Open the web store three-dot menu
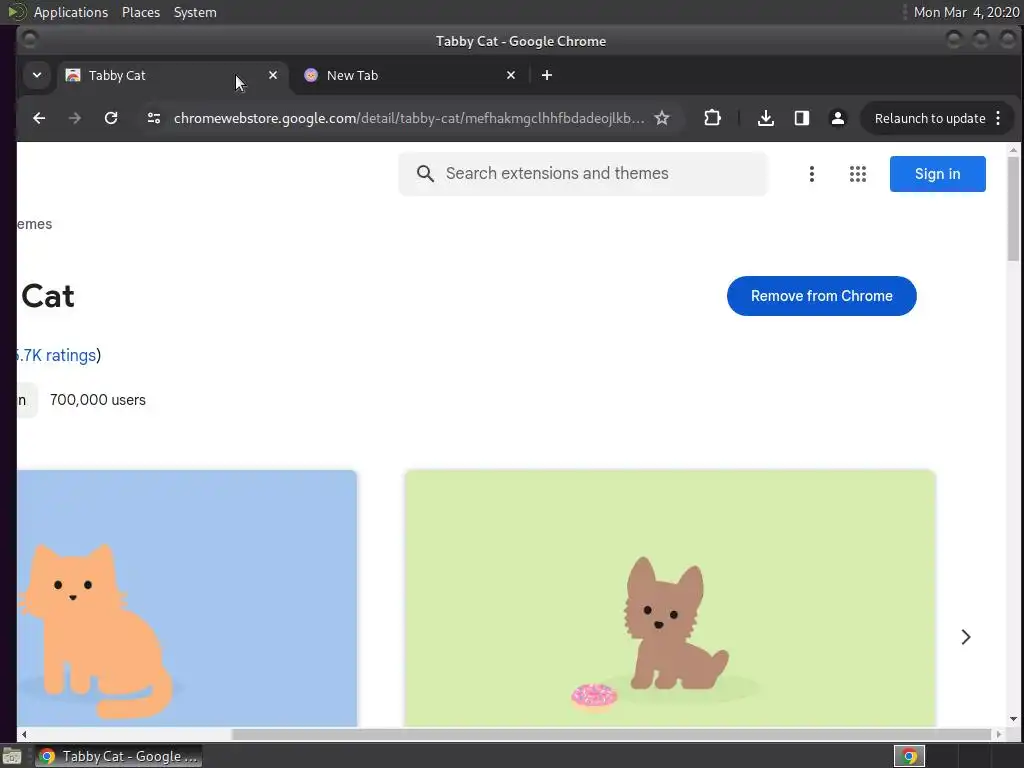Screen dimensions: 1024x768 812,174
